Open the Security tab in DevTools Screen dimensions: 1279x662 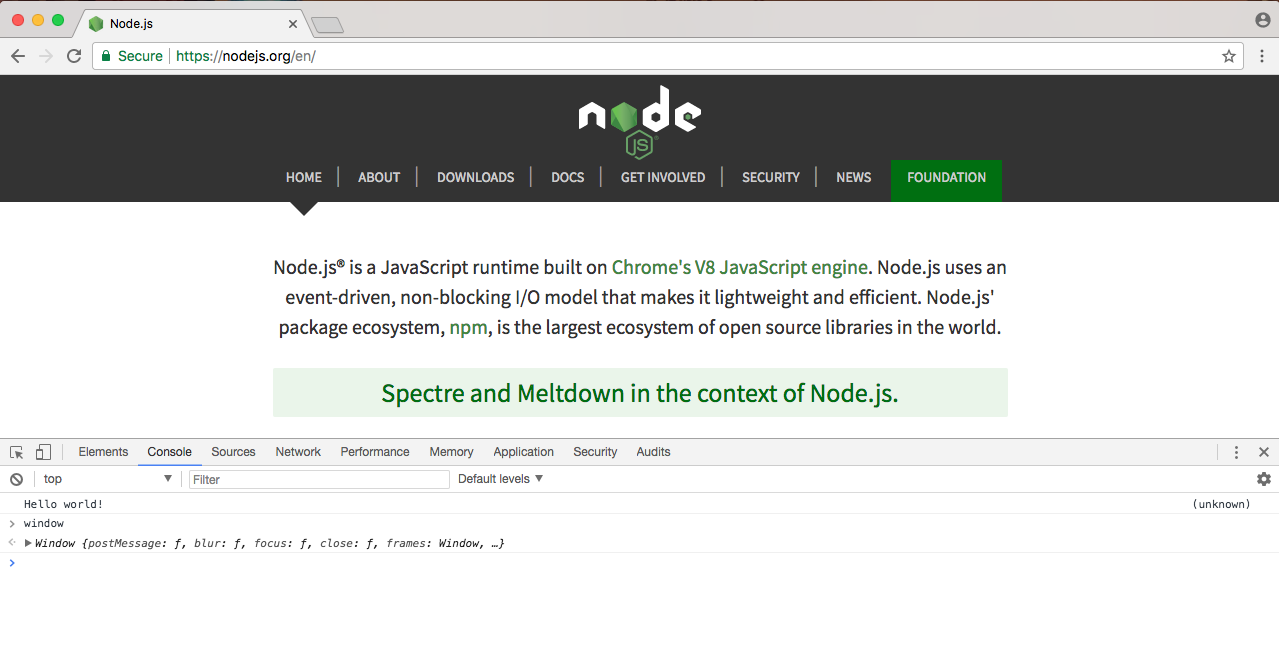595,452
